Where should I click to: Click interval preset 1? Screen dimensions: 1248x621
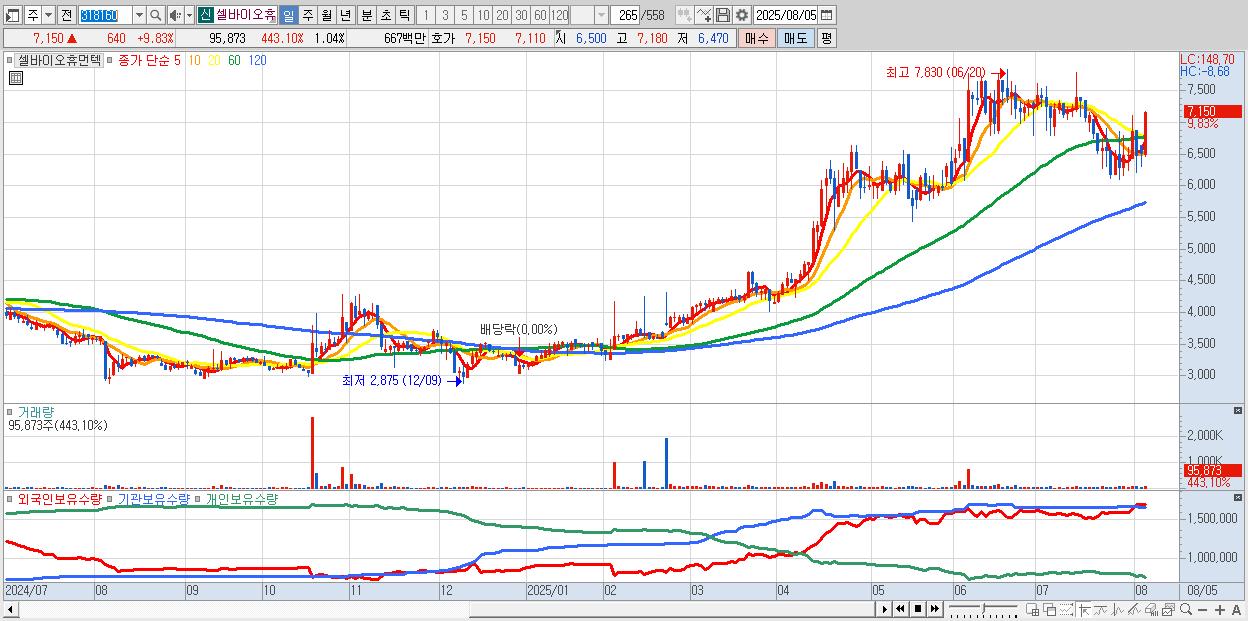pos(426,15)
